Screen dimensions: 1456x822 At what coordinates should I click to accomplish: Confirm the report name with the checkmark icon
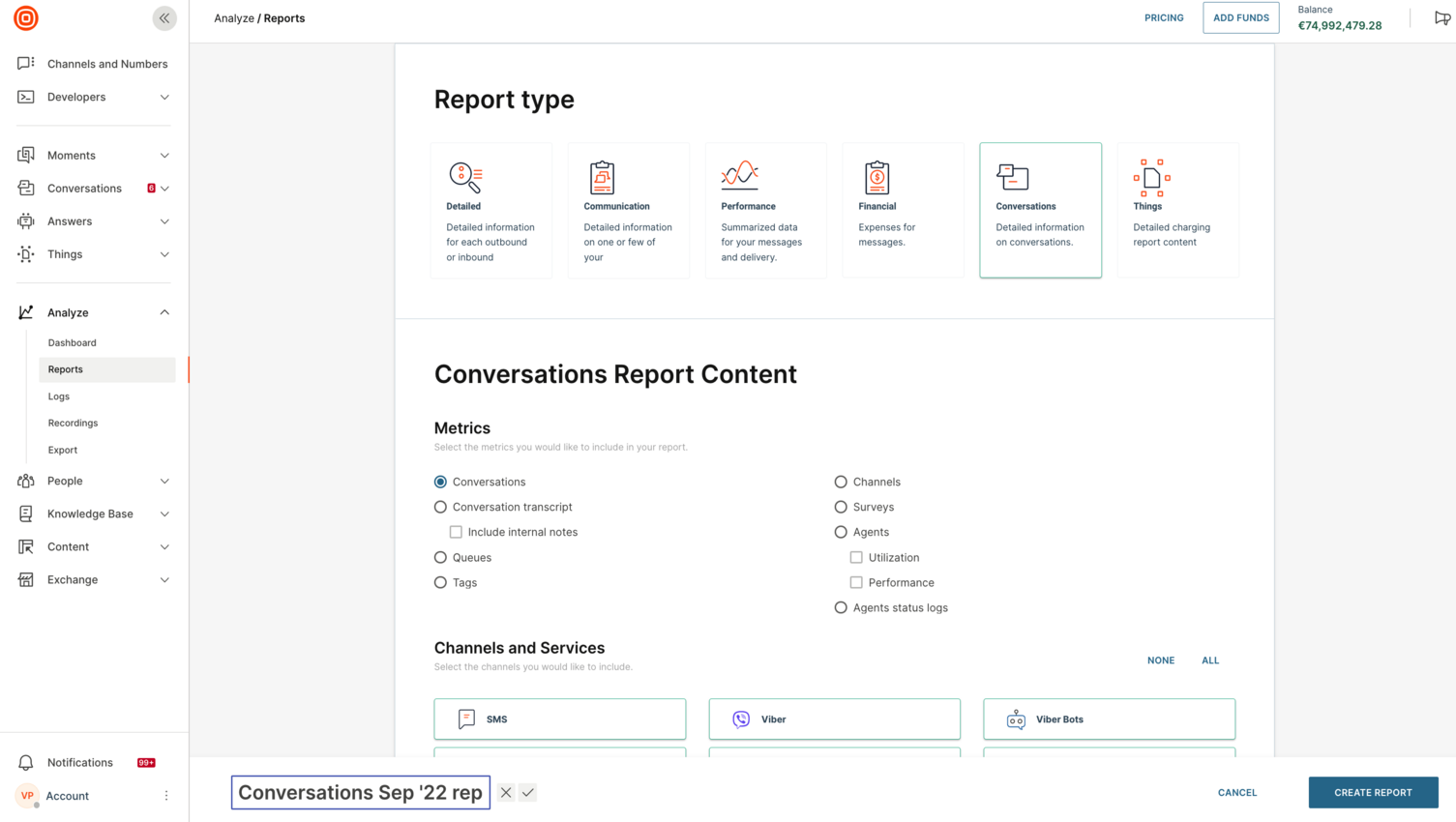point(527,792)
